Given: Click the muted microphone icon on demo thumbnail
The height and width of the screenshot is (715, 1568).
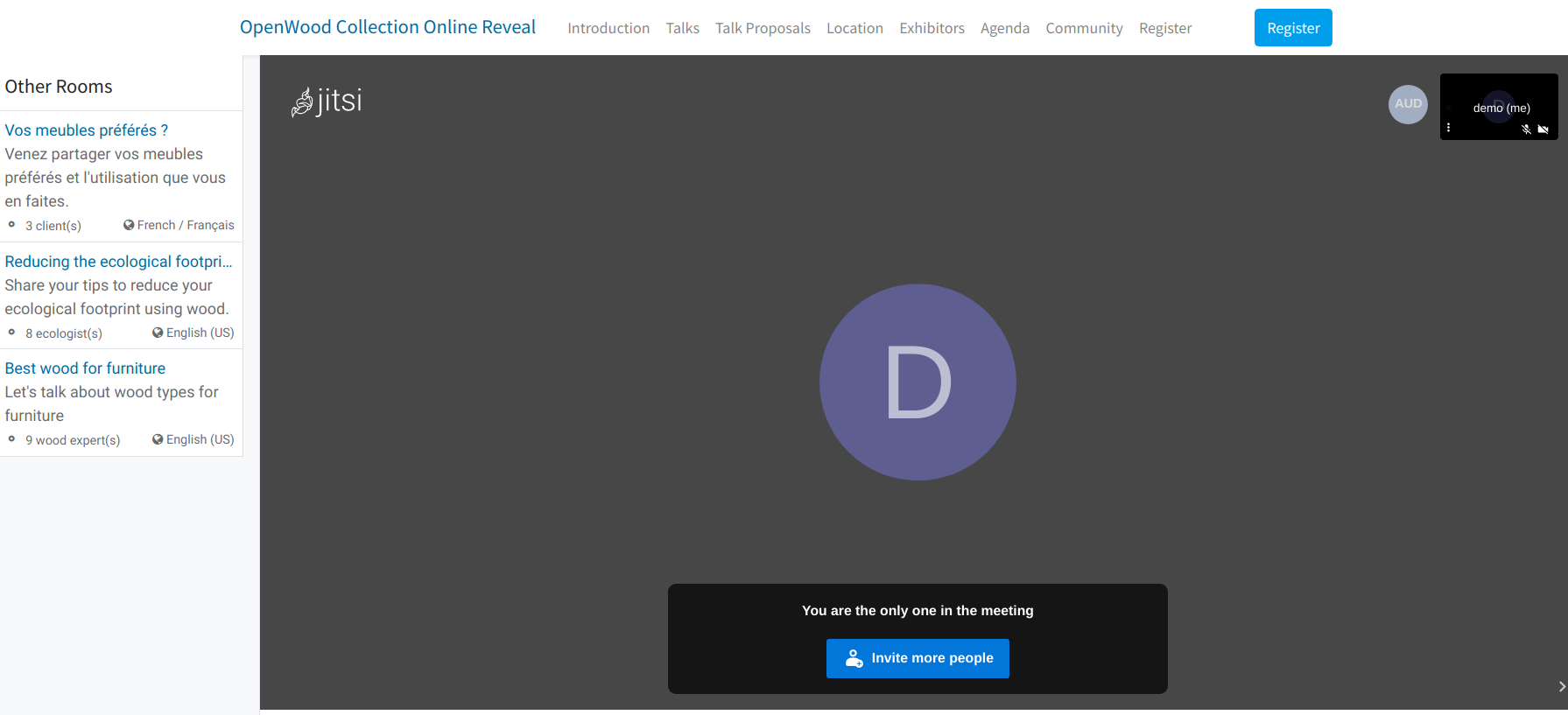Looking at the screenshot, I should pyautogui.click(x=1526, y=130).
